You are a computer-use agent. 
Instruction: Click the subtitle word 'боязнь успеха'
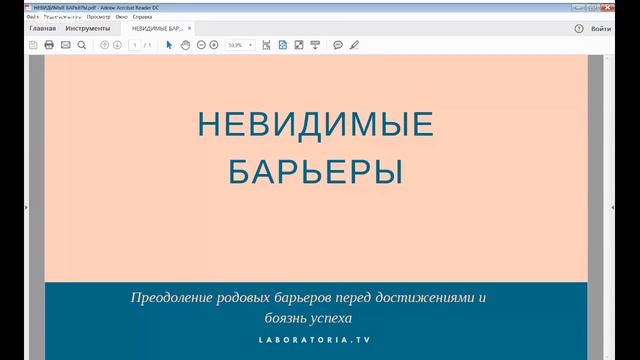tap(308, 318)
